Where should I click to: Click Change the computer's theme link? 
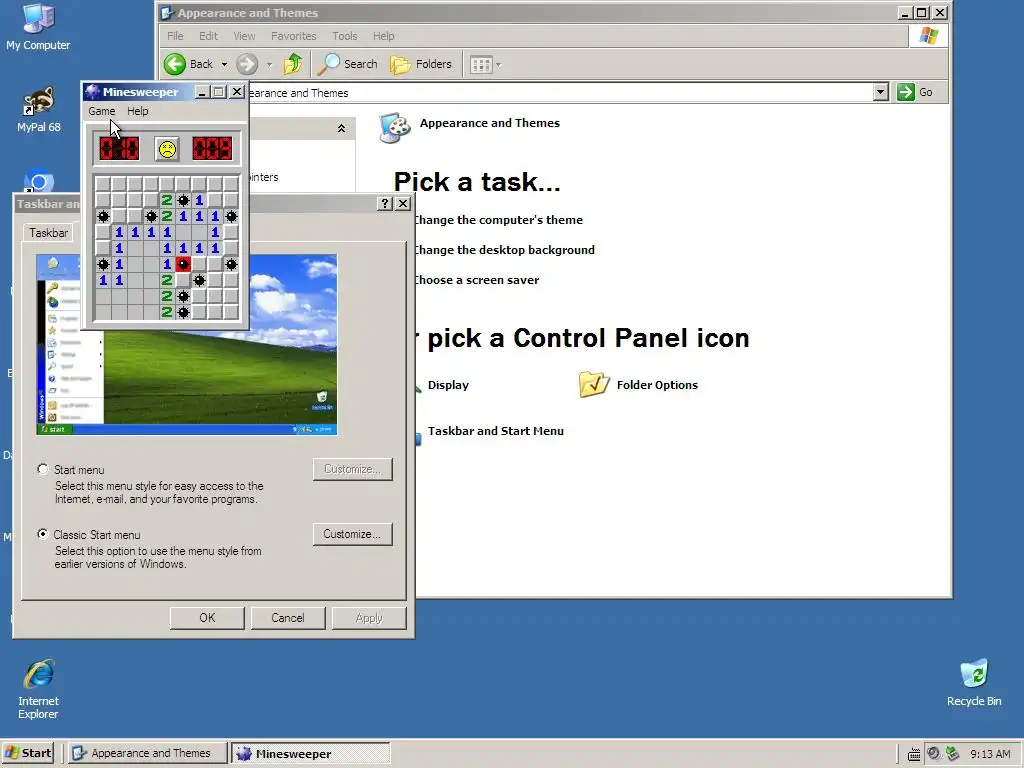pyautogui.click(x=498, y=220)
